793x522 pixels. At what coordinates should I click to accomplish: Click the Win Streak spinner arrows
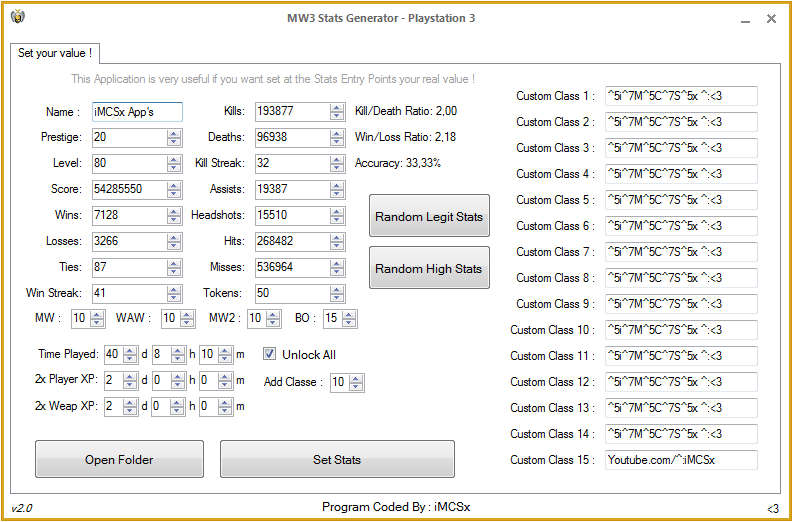[173, 293]
